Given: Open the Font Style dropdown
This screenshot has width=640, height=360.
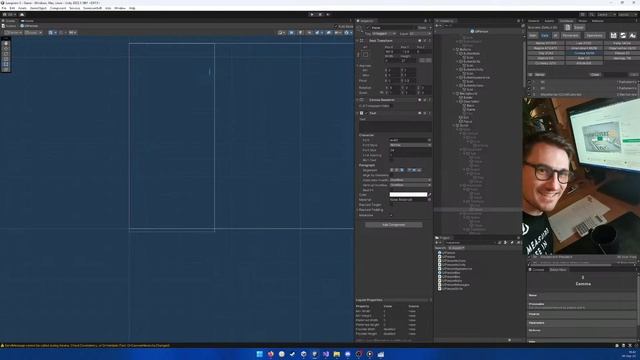Looking at the screenshot, I should click(x=410, y=145).
